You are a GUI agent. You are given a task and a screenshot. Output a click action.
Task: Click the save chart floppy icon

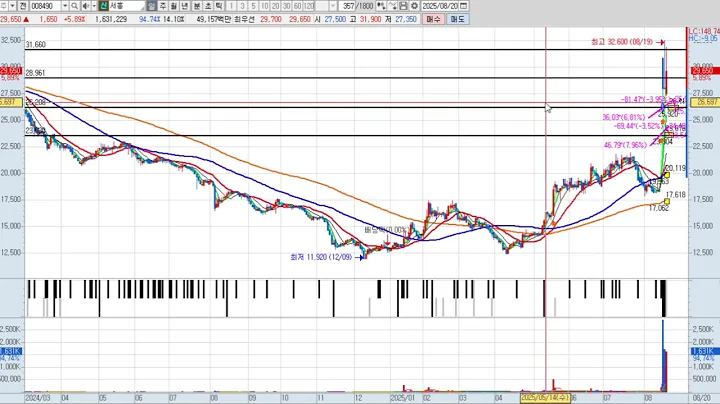coord(403,6)
